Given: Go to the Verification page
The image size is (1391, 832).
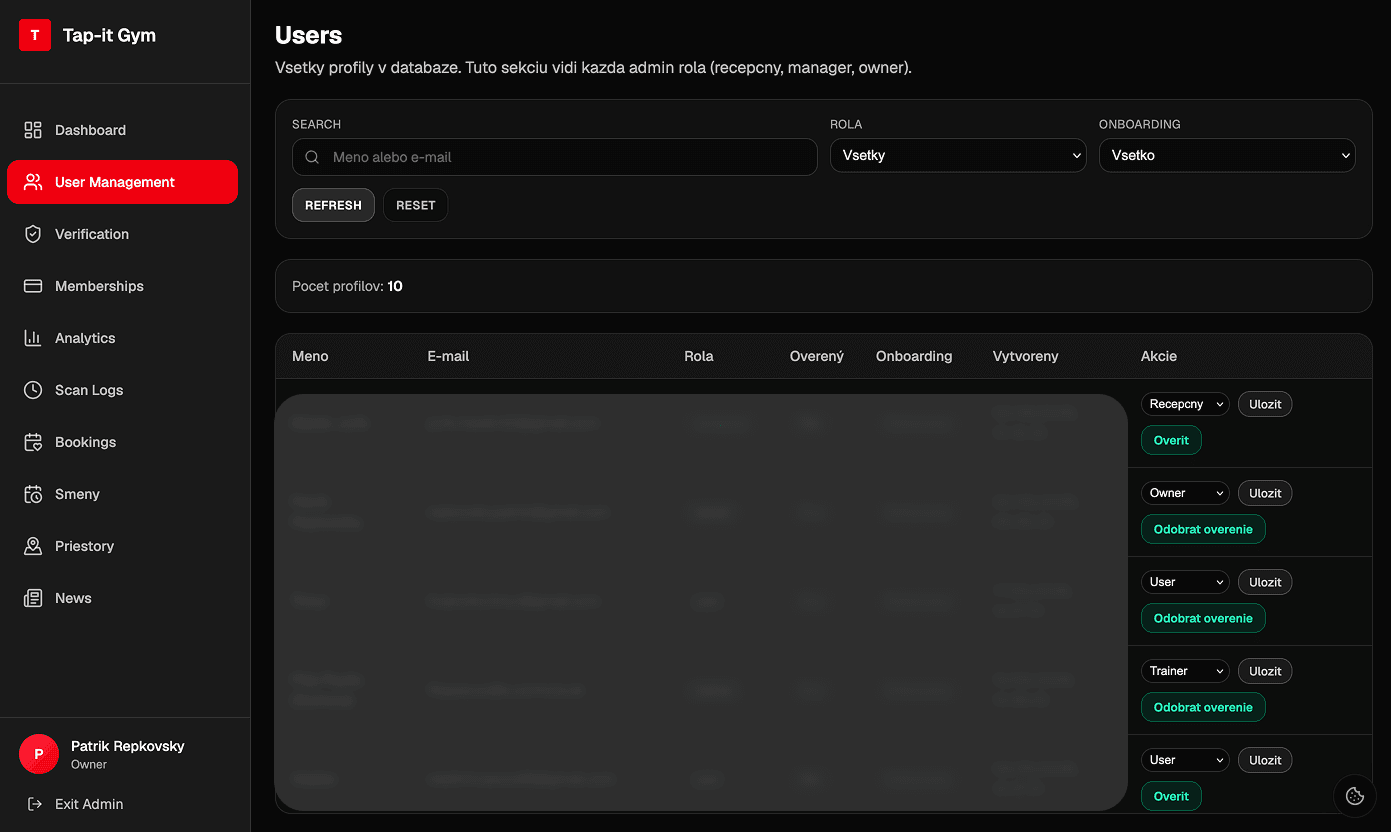Looking at the screenshot, I should pos(122,234).
